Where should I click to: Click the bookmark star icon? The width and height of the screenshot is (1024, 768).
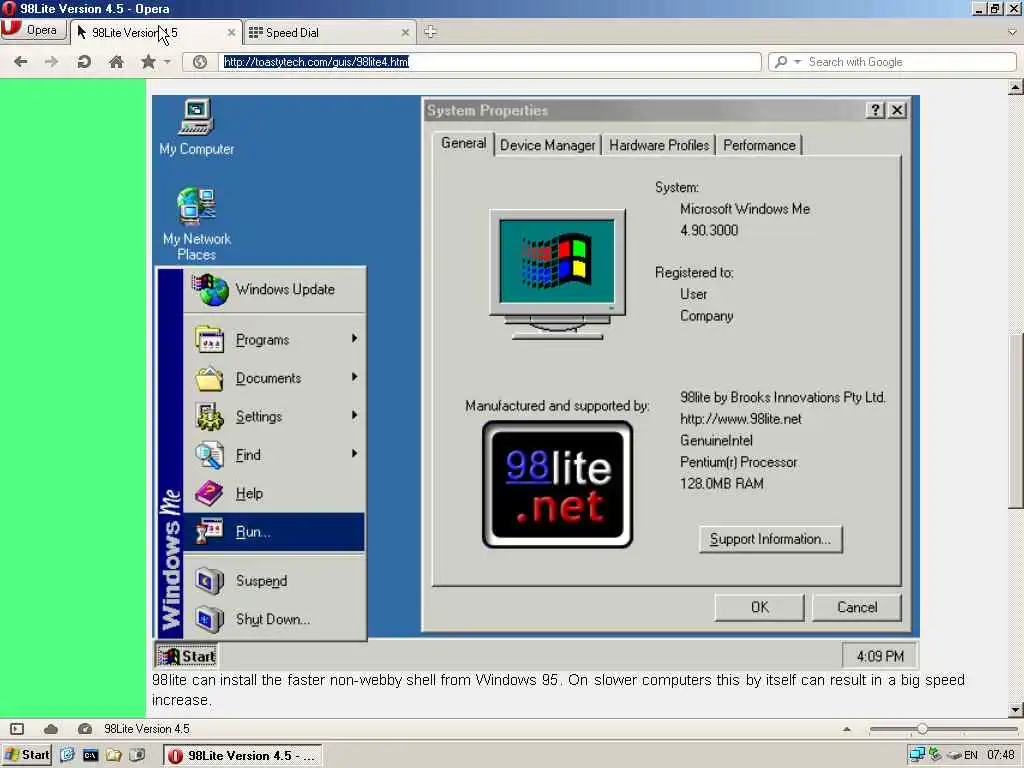pos(148,62)
